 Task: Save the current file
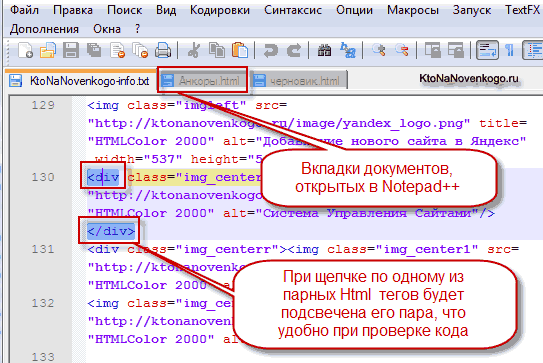point(71,51)
